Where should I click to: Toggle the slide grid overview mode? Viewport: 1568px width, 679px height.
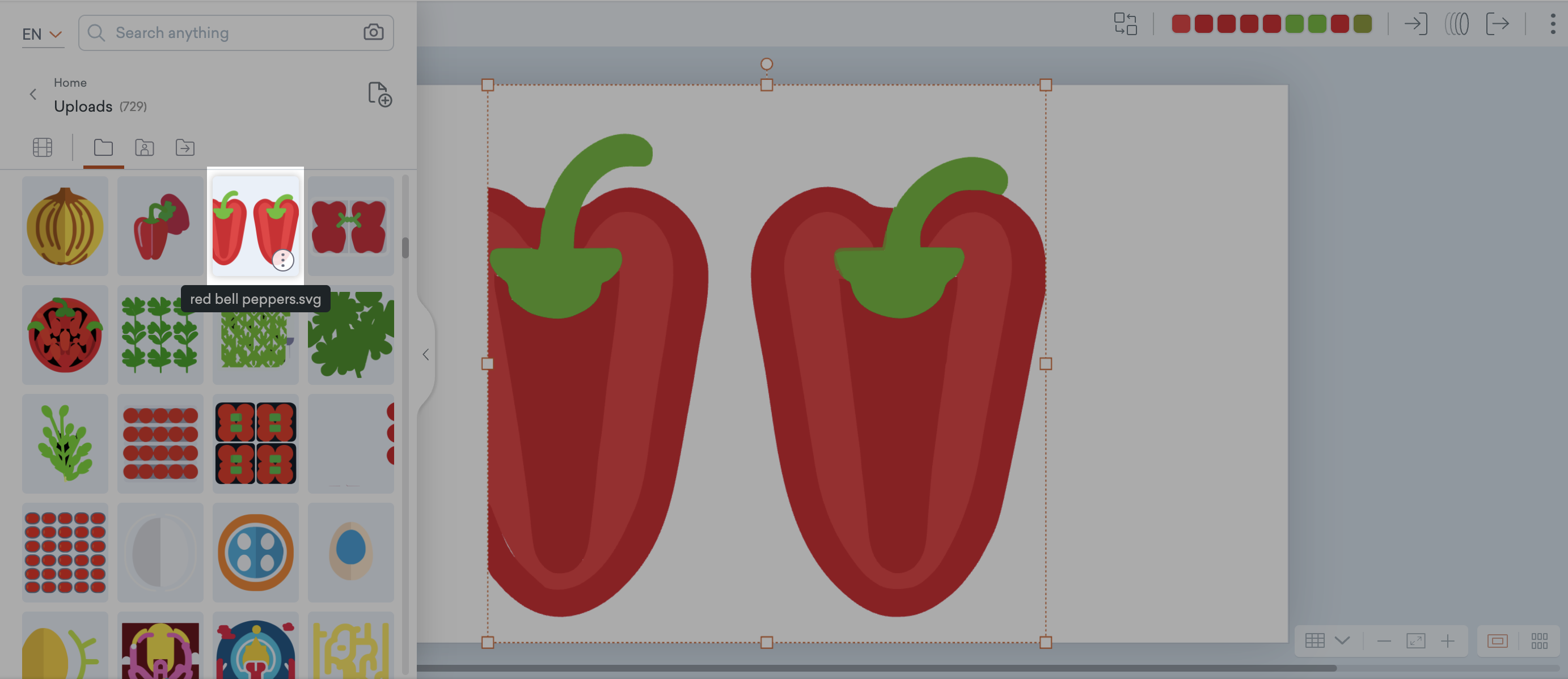click(x=1539, y=640)
